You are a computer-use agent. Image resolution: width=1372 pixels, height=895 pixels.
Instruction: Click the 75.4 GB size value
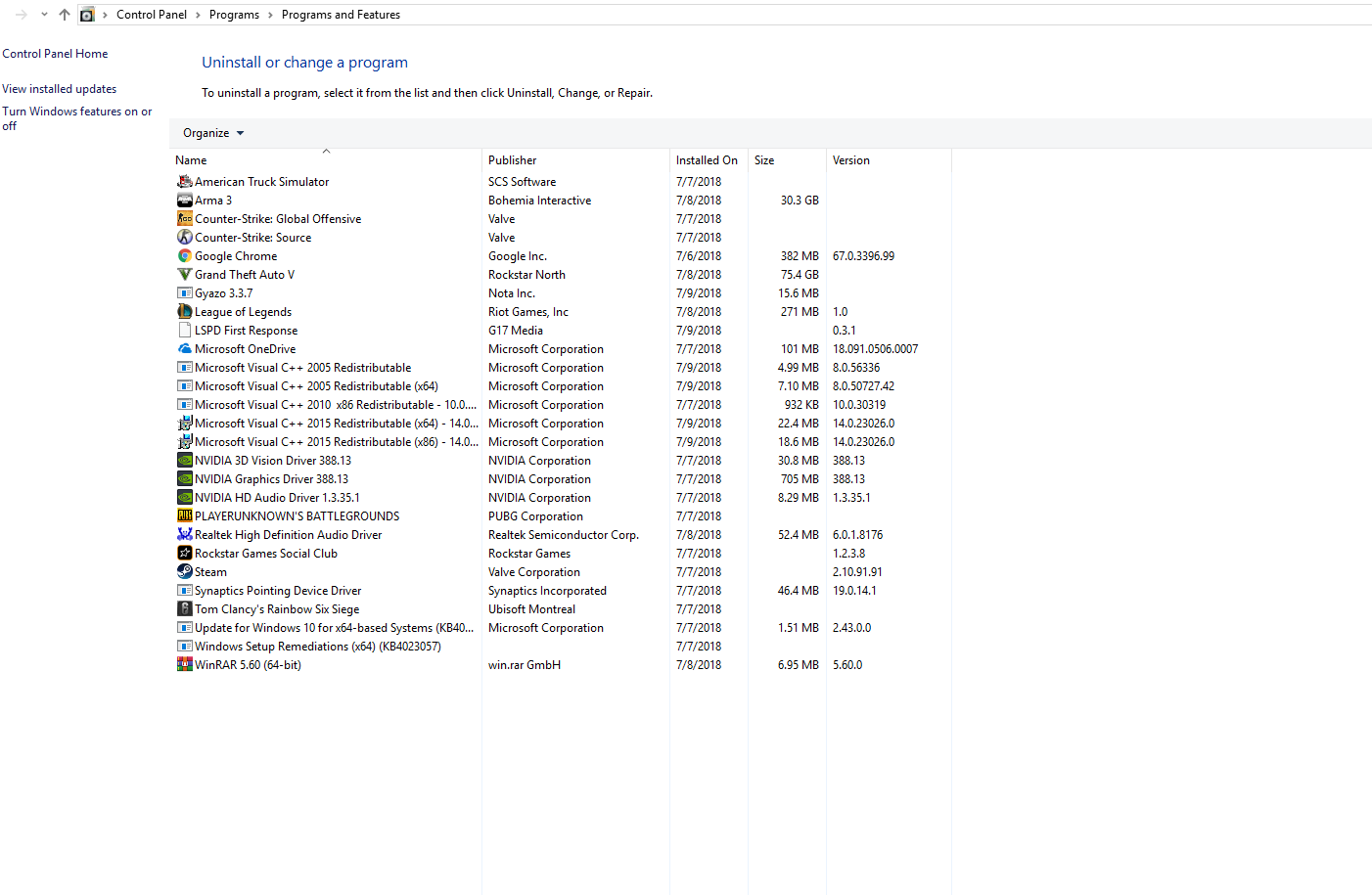pyautogui.click(x=800, y=275)
